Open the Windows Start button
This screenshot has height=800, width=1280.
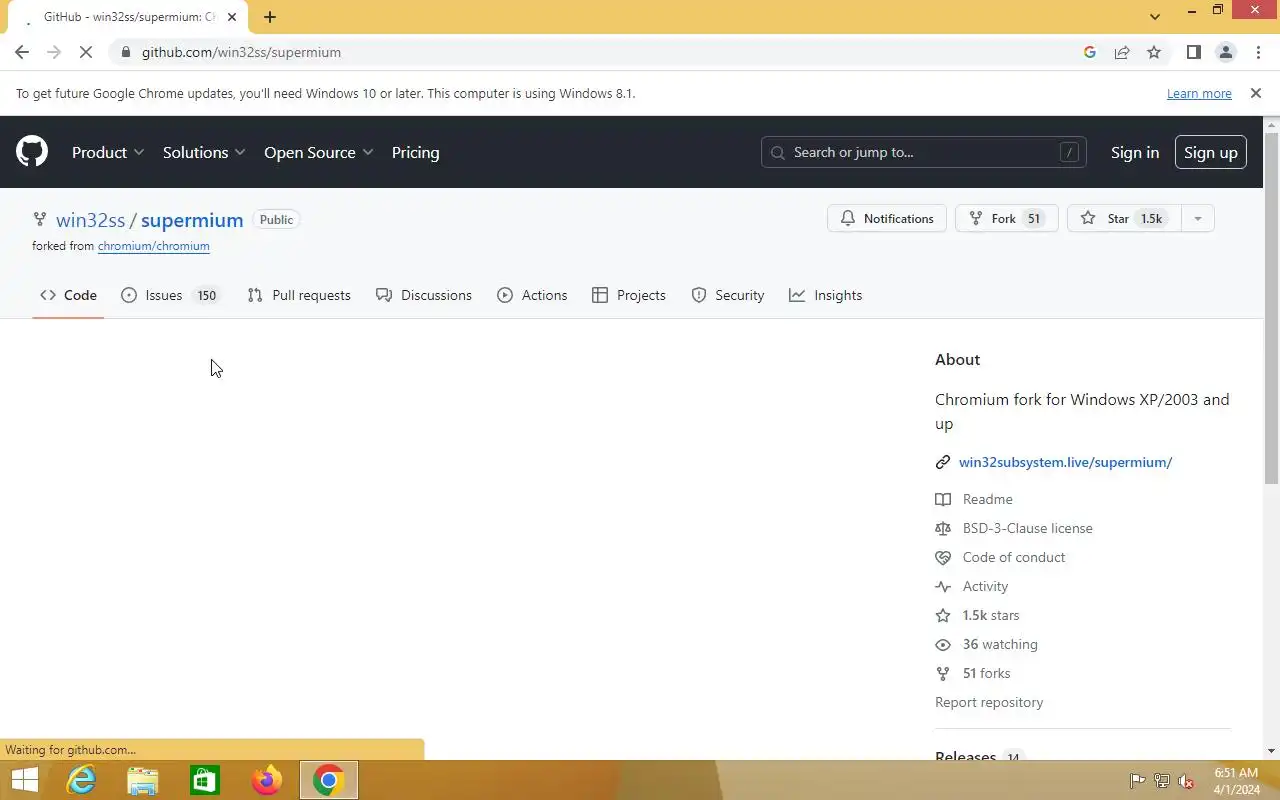click(24, 780)
